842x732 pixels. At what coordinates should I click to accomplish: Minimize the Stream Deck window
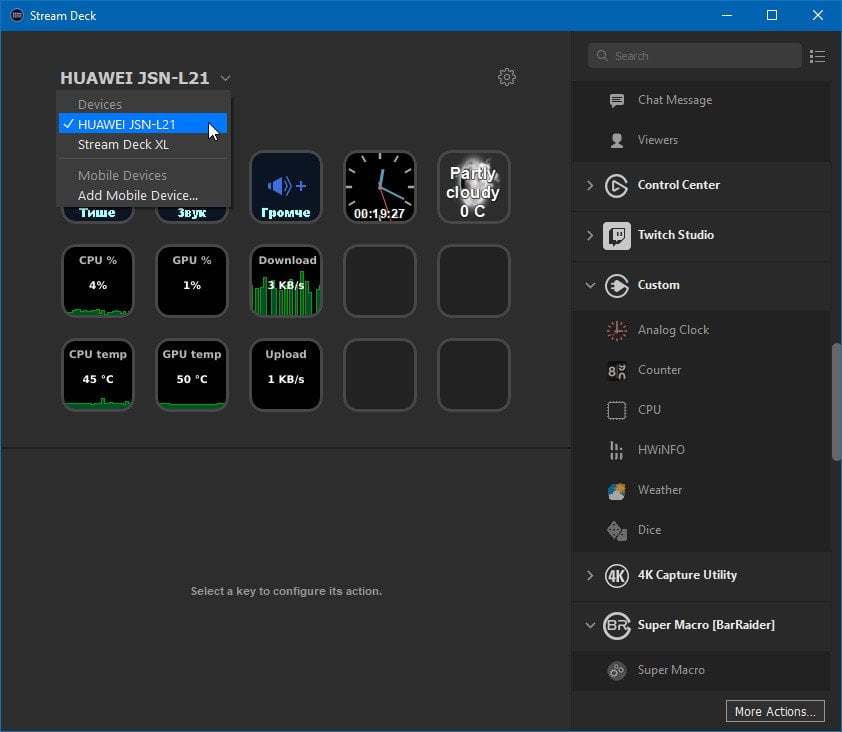(x=727, y=15)
